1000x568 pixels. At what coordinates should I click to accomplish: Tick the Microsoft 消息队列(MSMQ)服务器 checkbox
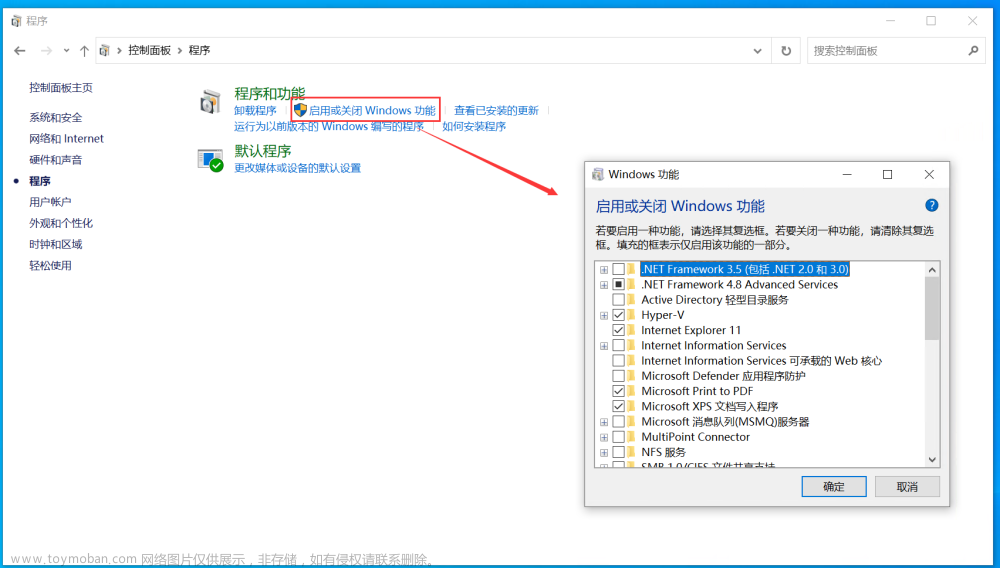coord(618,421)
